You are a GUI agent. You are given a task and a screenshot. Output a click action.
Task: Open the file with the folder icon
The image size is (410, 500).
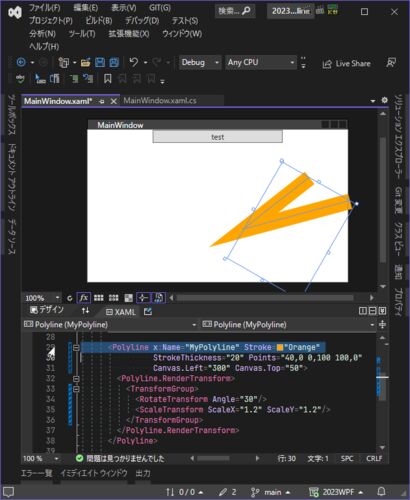[86, 62]
